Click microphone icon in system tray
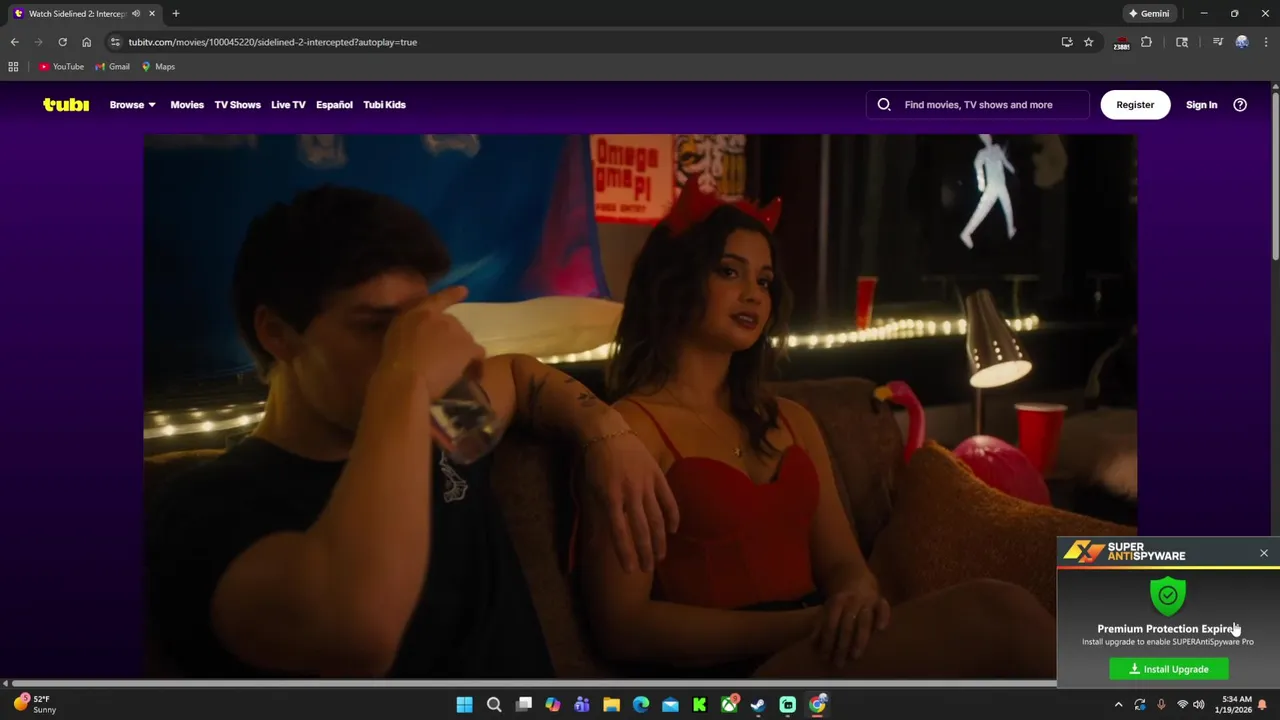This screenshot has height=720, width=1280. coord(1161,705)
